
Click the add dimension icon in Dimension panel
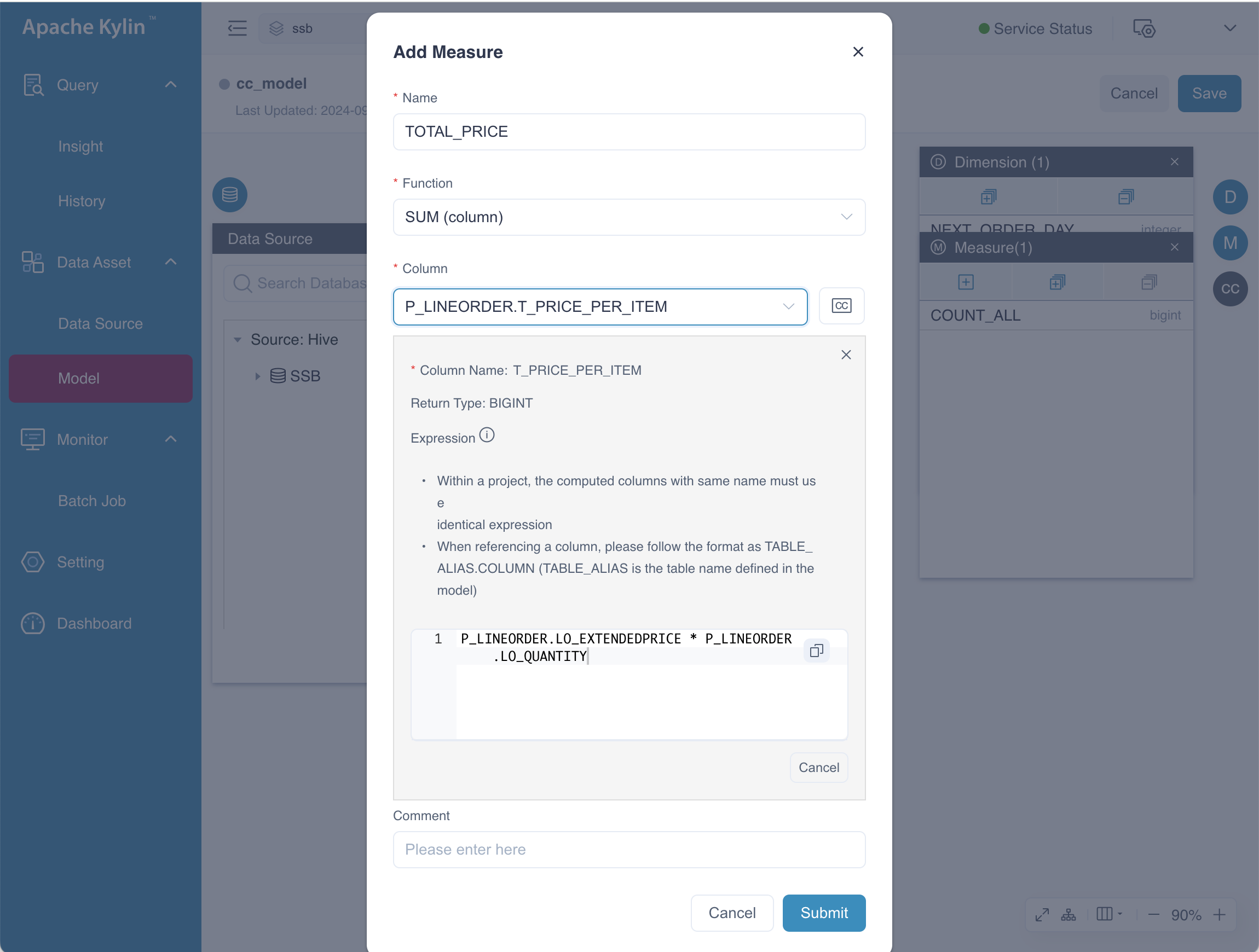pos(988,198)
